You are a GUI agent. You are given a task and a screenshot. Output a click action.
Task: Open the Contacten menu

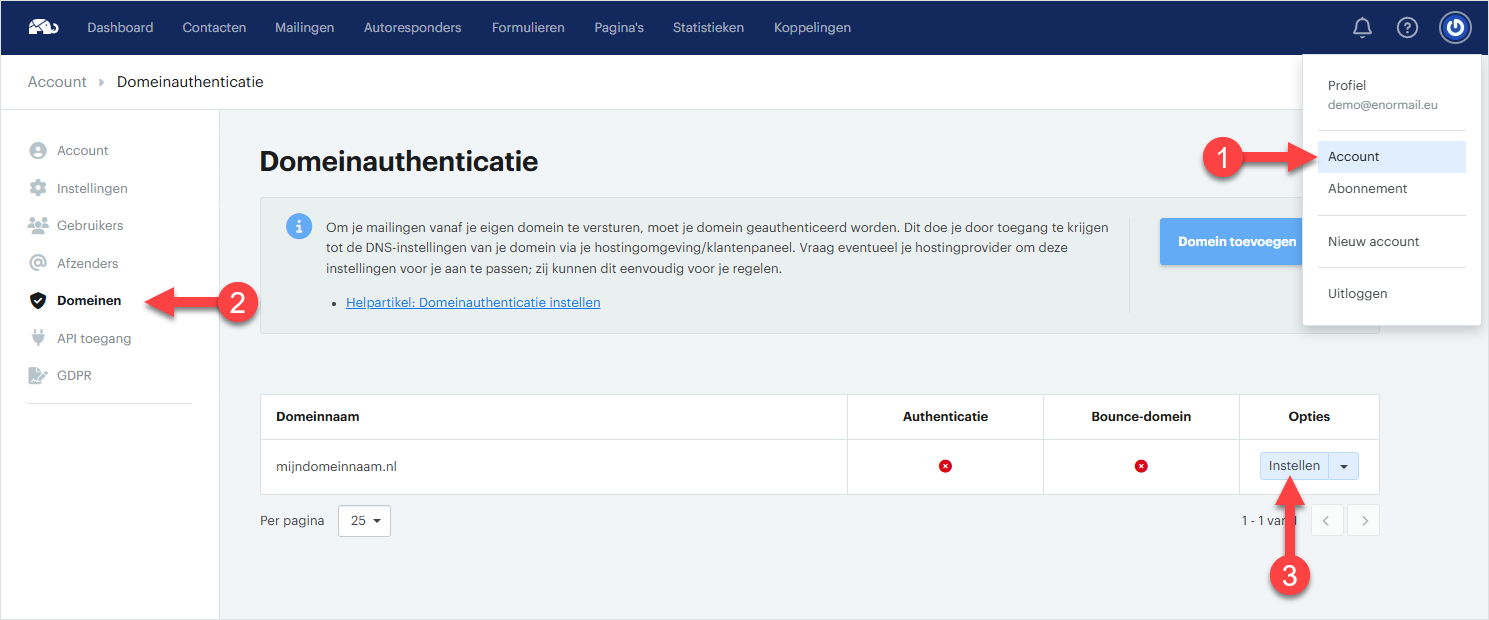(214, 28)
